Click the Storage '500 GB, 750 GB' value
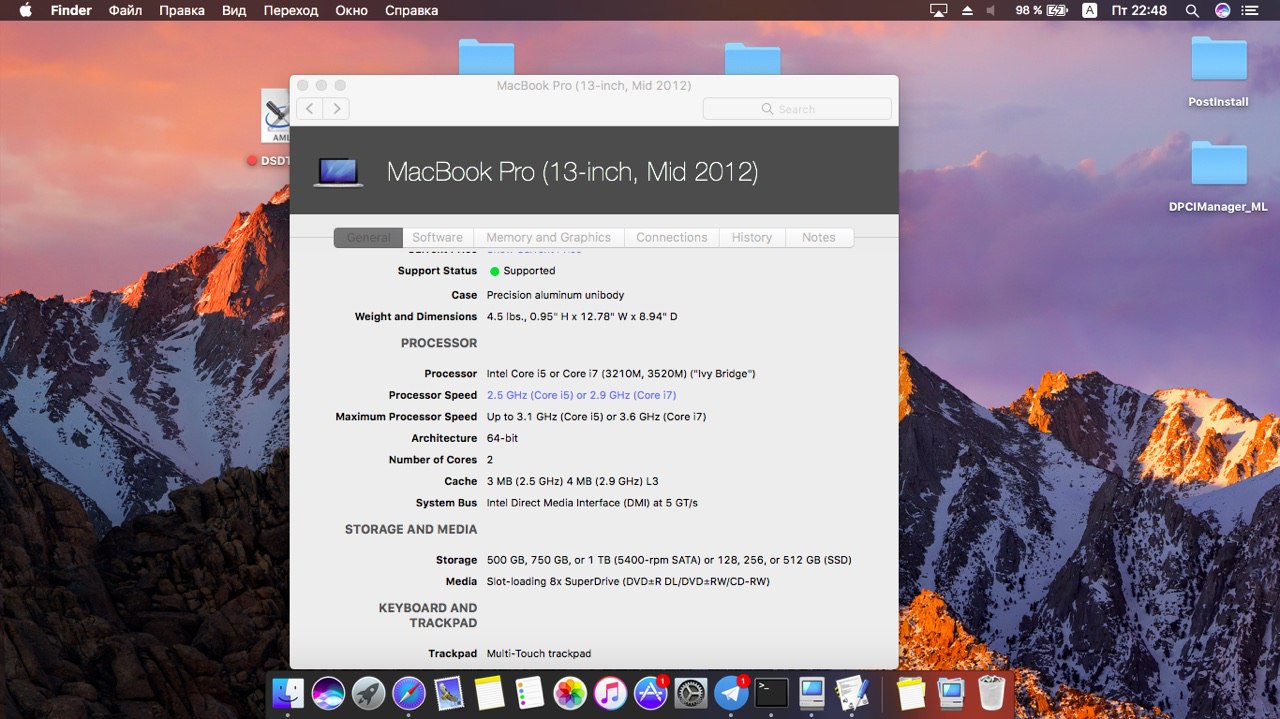This screenshot has height=719, width=1280. point(669,560)
